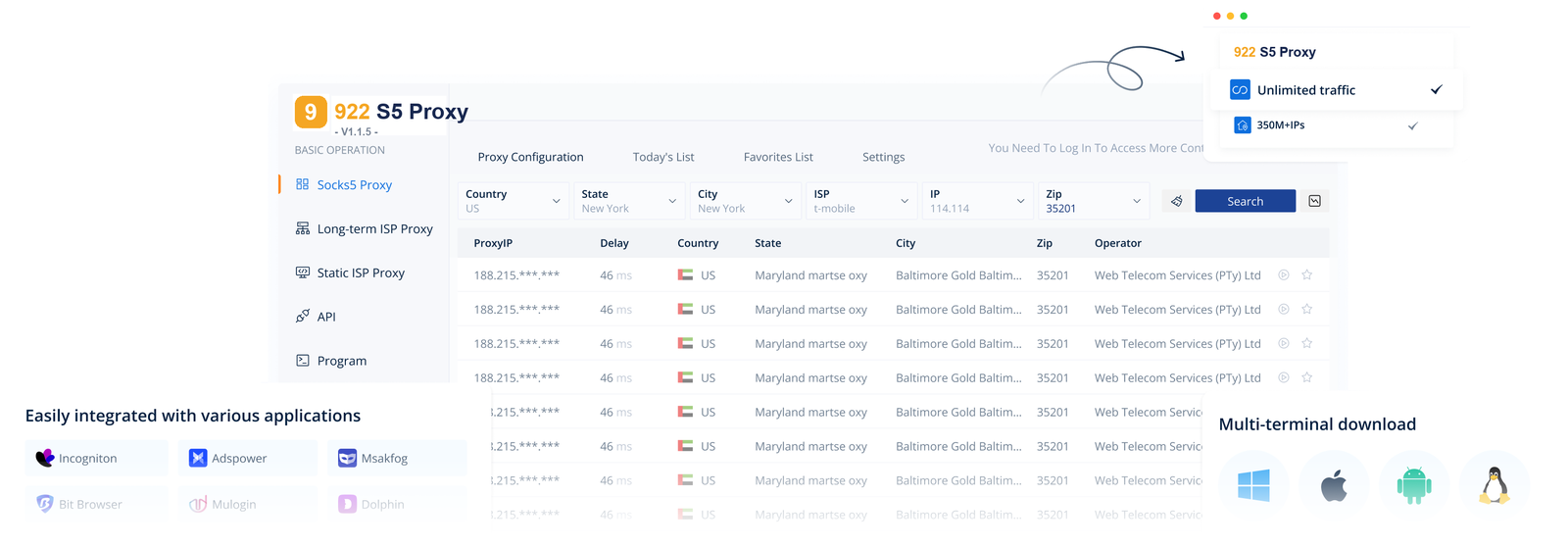Toggle the Unlimited traffic checkmark
Screen dimensions: 1568x545
(1436, 90)
